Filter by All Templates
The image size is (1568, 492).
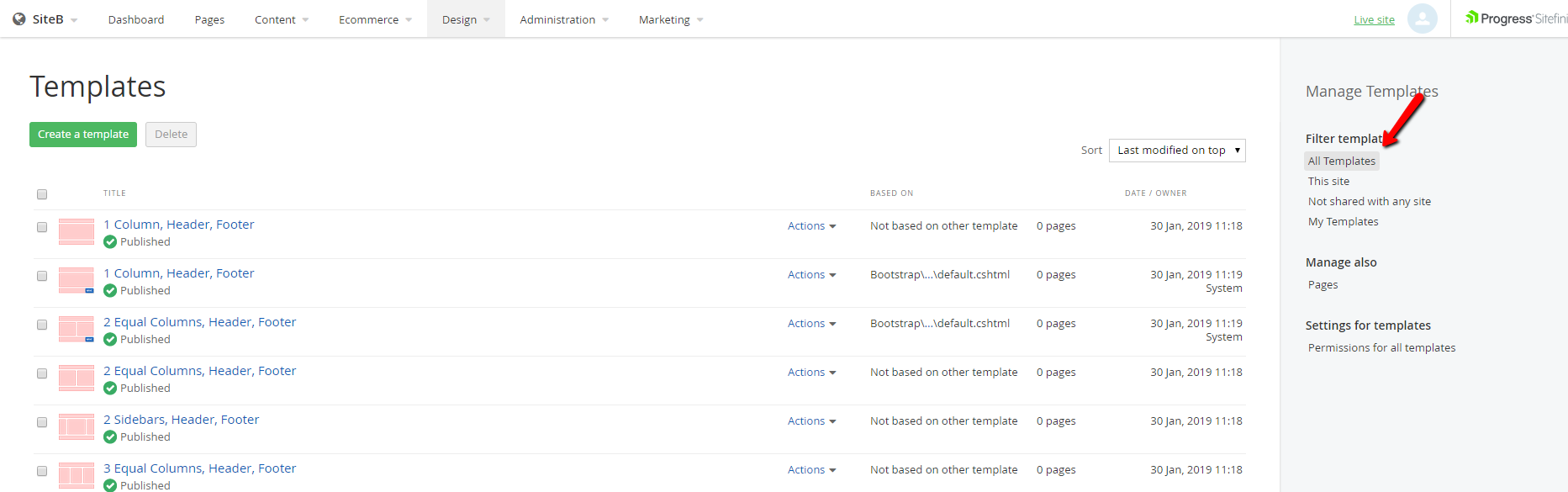click(1342, 161)
